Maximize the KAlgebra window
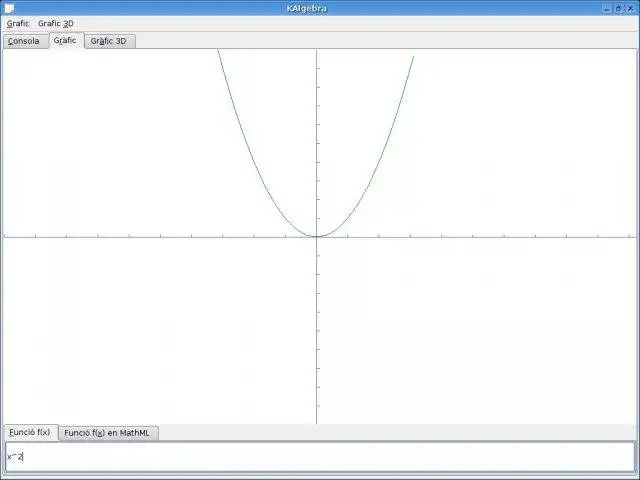 pyautogui.click(x=618, y=8)
